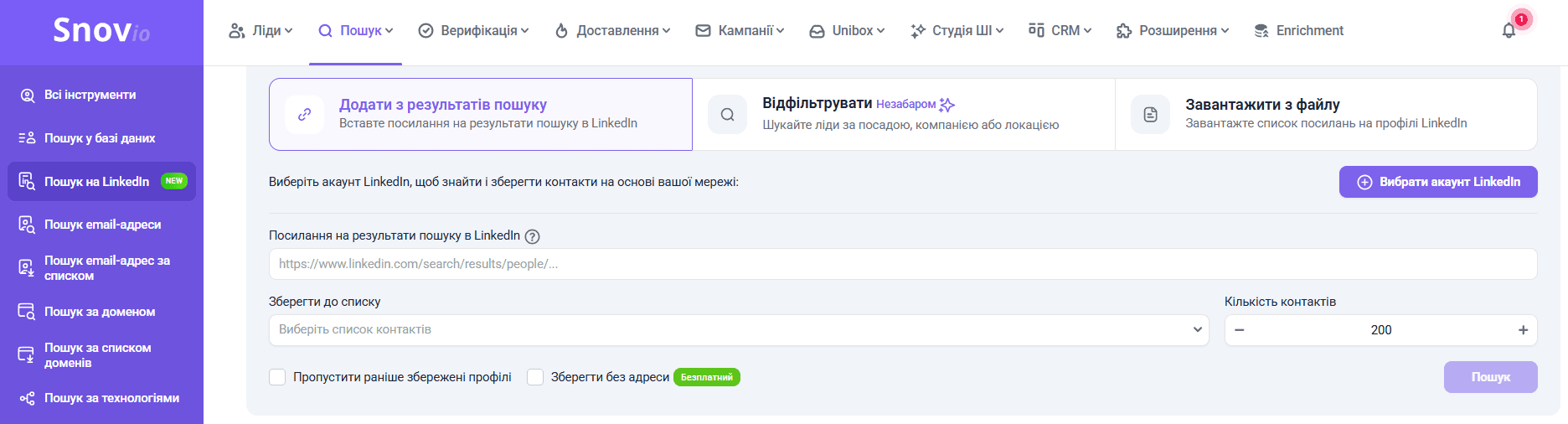The width and height of the screenshot is (1568, 424).
Task: Click the AI sparkle icon next to Незабаром
Action: [x=947, y=105]
